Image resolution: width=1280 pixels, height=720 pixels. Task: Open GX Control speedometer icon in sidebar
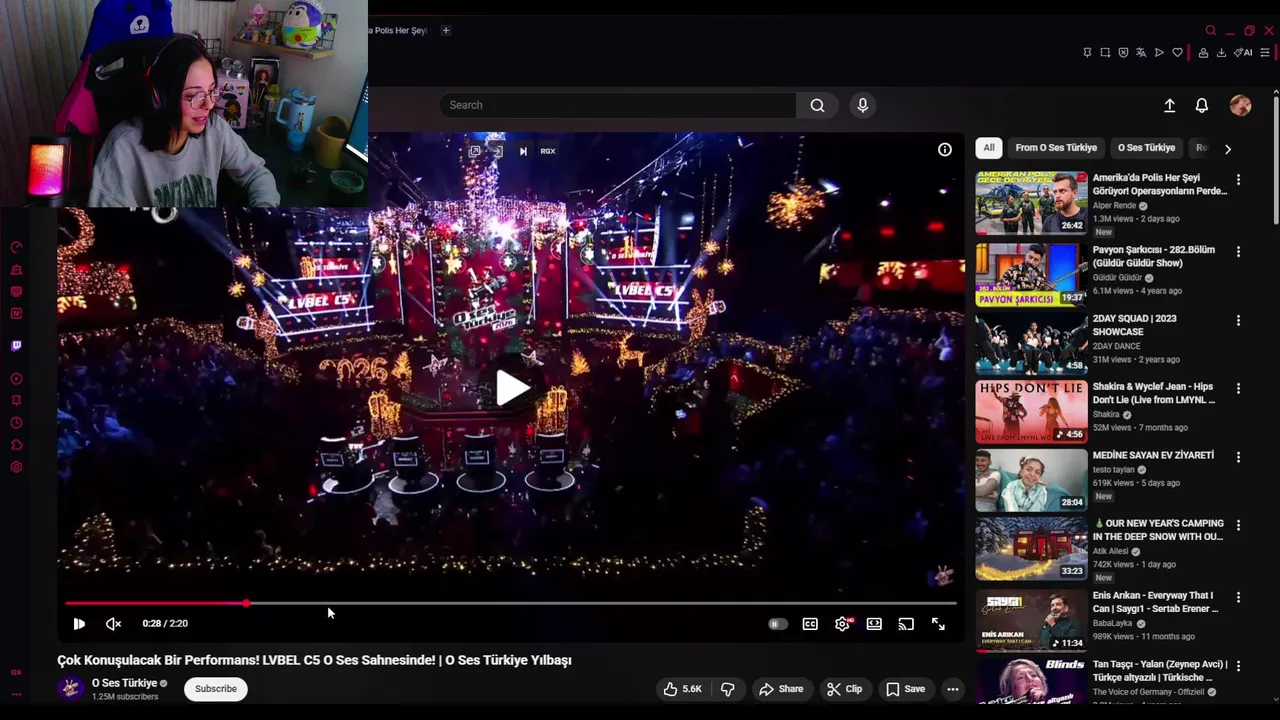pyautogui.click(x=16, y=247)
